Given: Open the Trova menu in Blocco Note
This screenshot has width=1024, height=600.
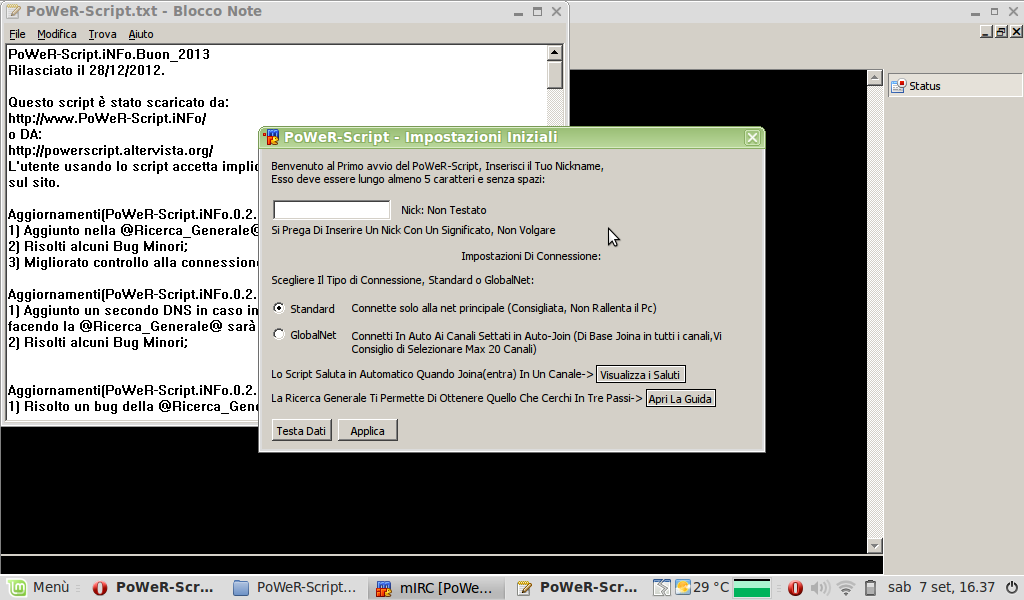Looking at the screenshot, I should [x=103, y=34].
